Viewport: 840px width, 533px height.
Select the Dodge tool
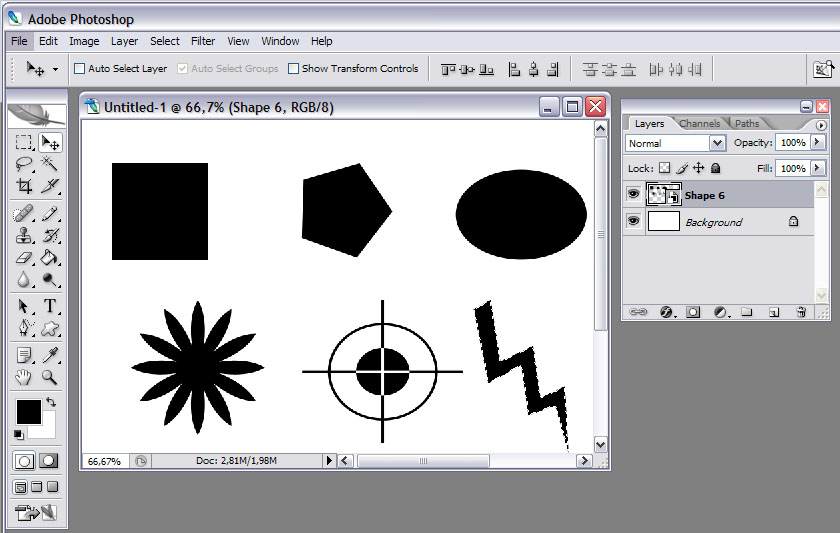click(50, 280)
